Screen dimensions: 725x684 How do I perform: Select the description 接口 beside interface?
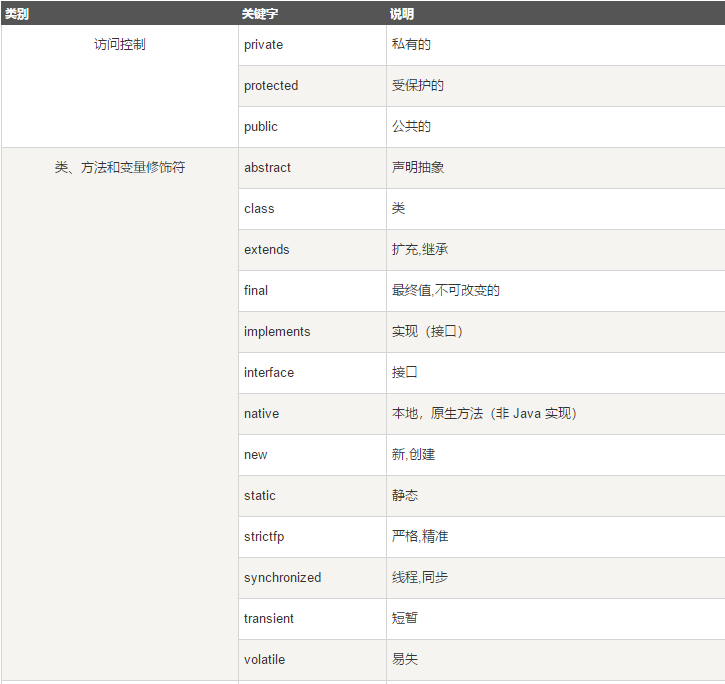pyautogui.click(x=405, y=372)
